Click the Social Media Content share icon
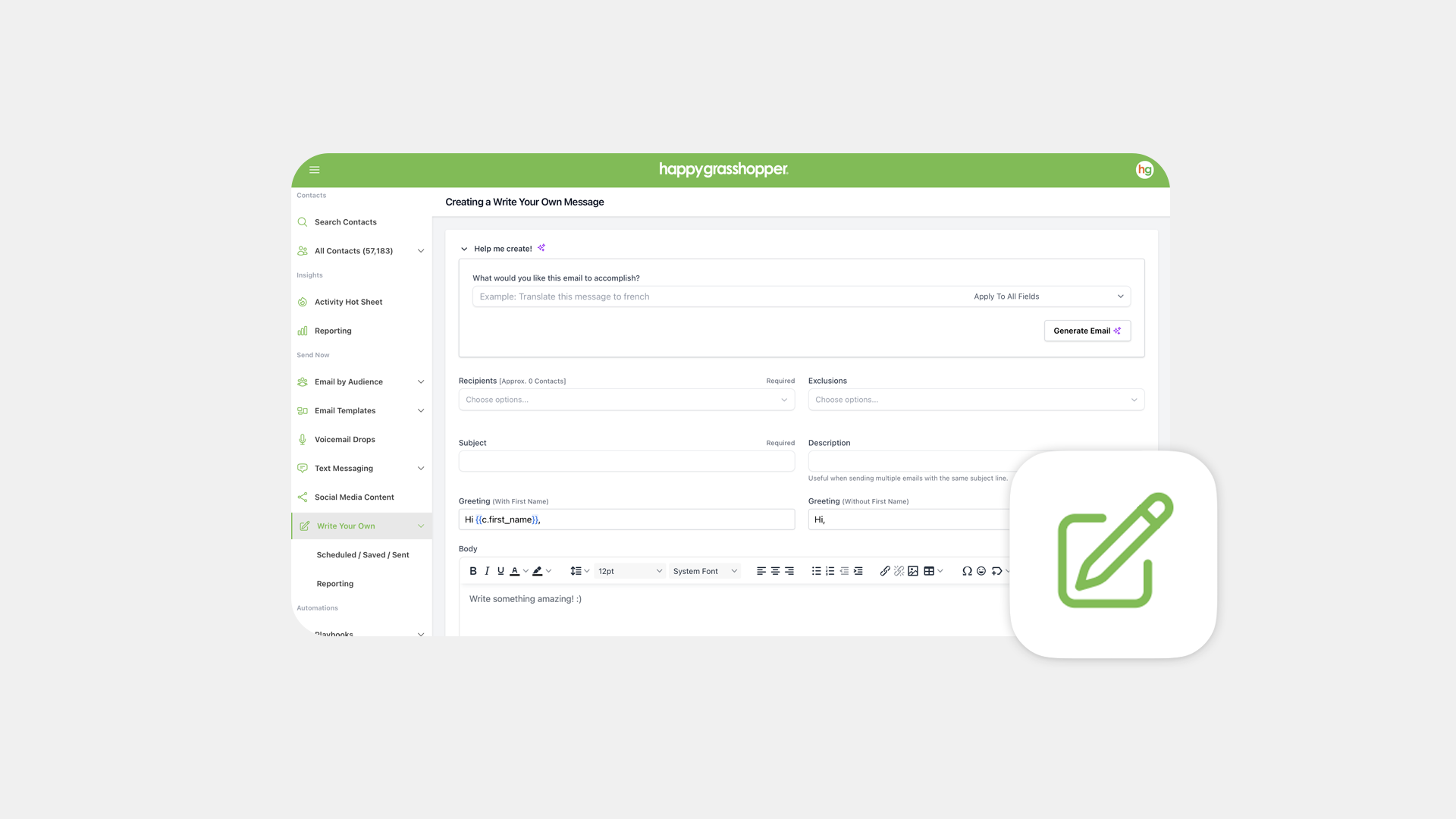This screenshot has width=1456, height=819. (303, 497)
